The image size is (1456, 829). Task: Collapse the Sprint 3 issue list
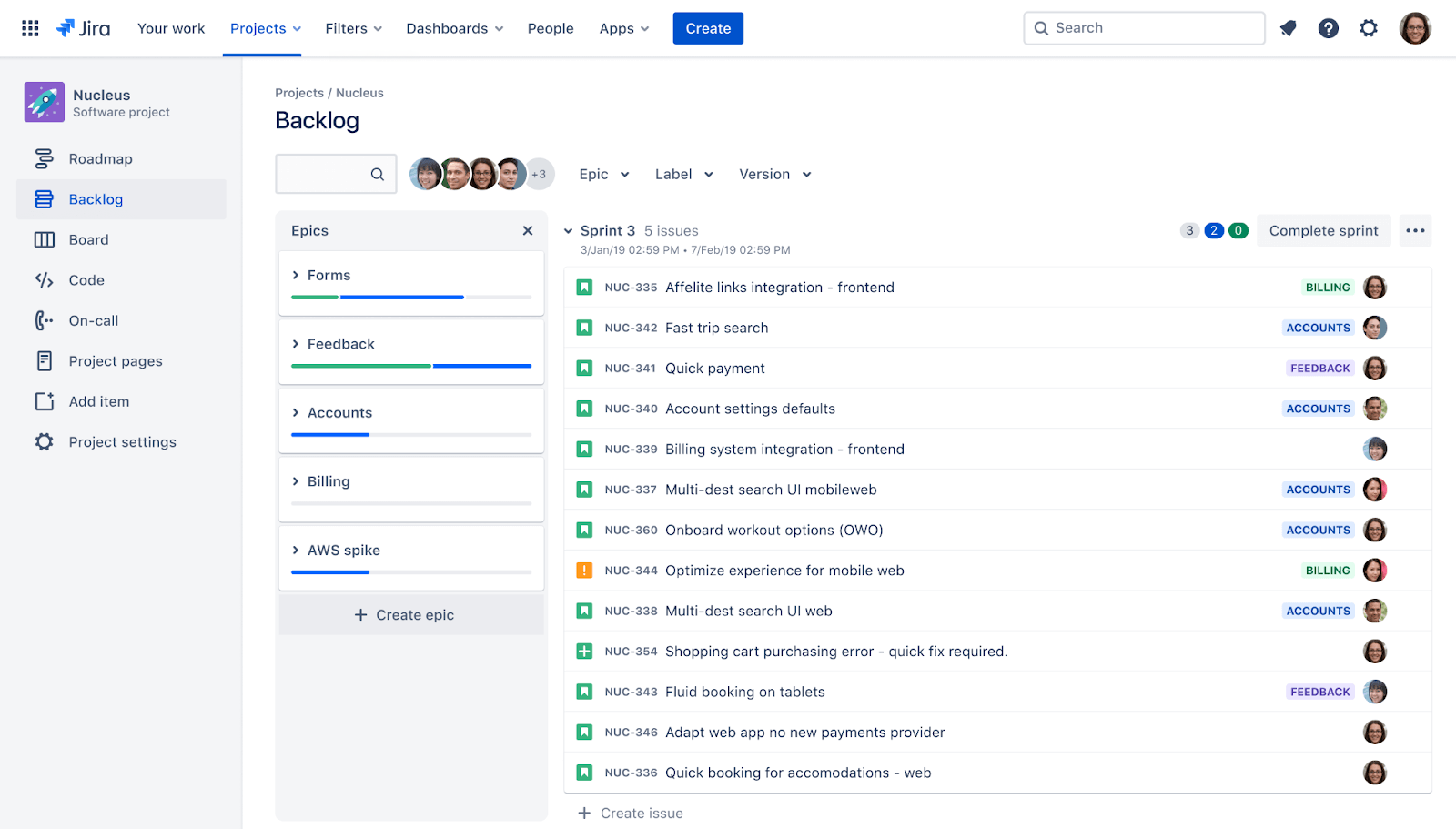pos(569,230)
